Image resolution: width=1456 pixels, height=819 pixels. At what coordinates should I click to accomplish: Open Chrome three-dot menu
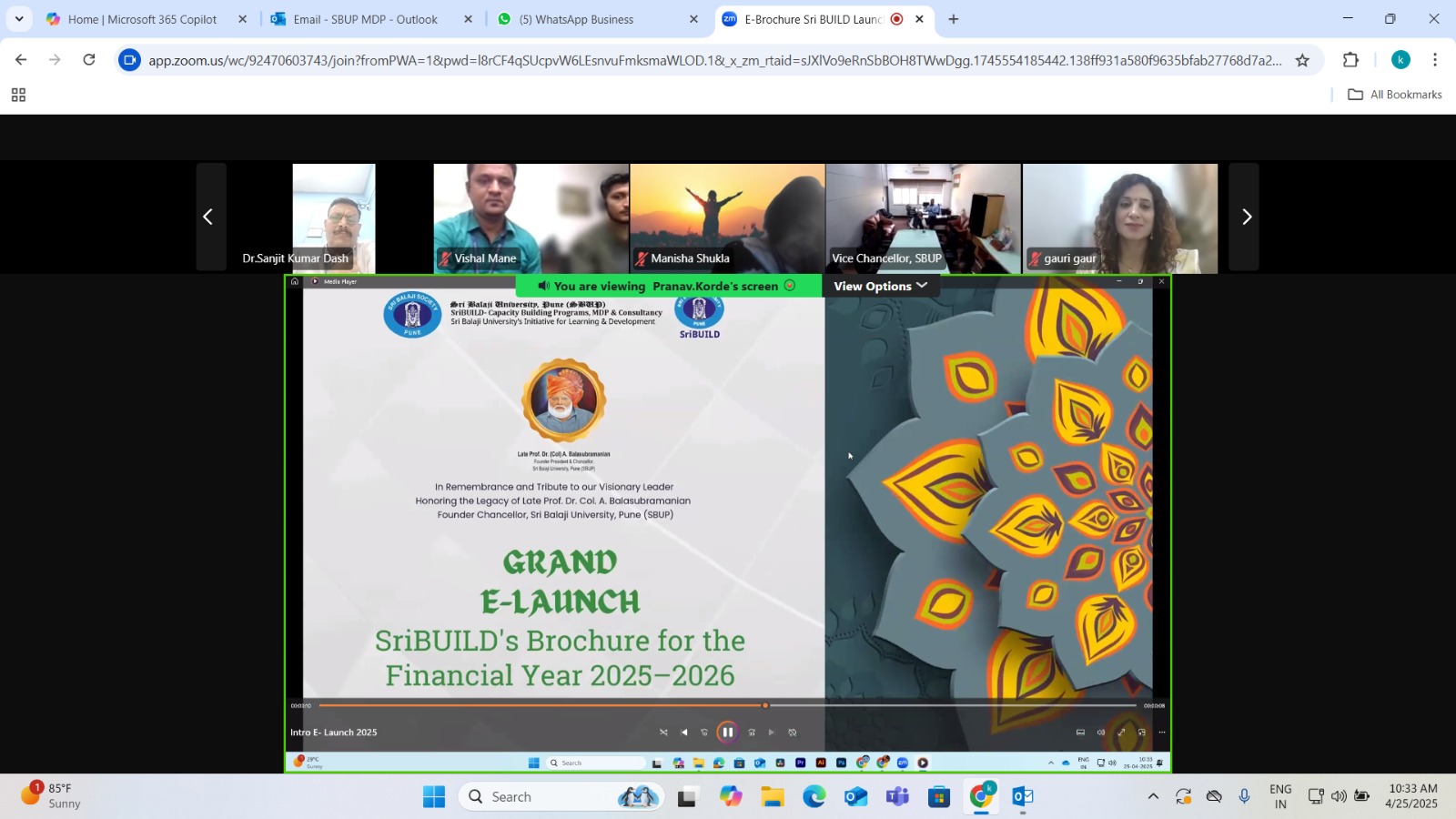click(1435, 60)
